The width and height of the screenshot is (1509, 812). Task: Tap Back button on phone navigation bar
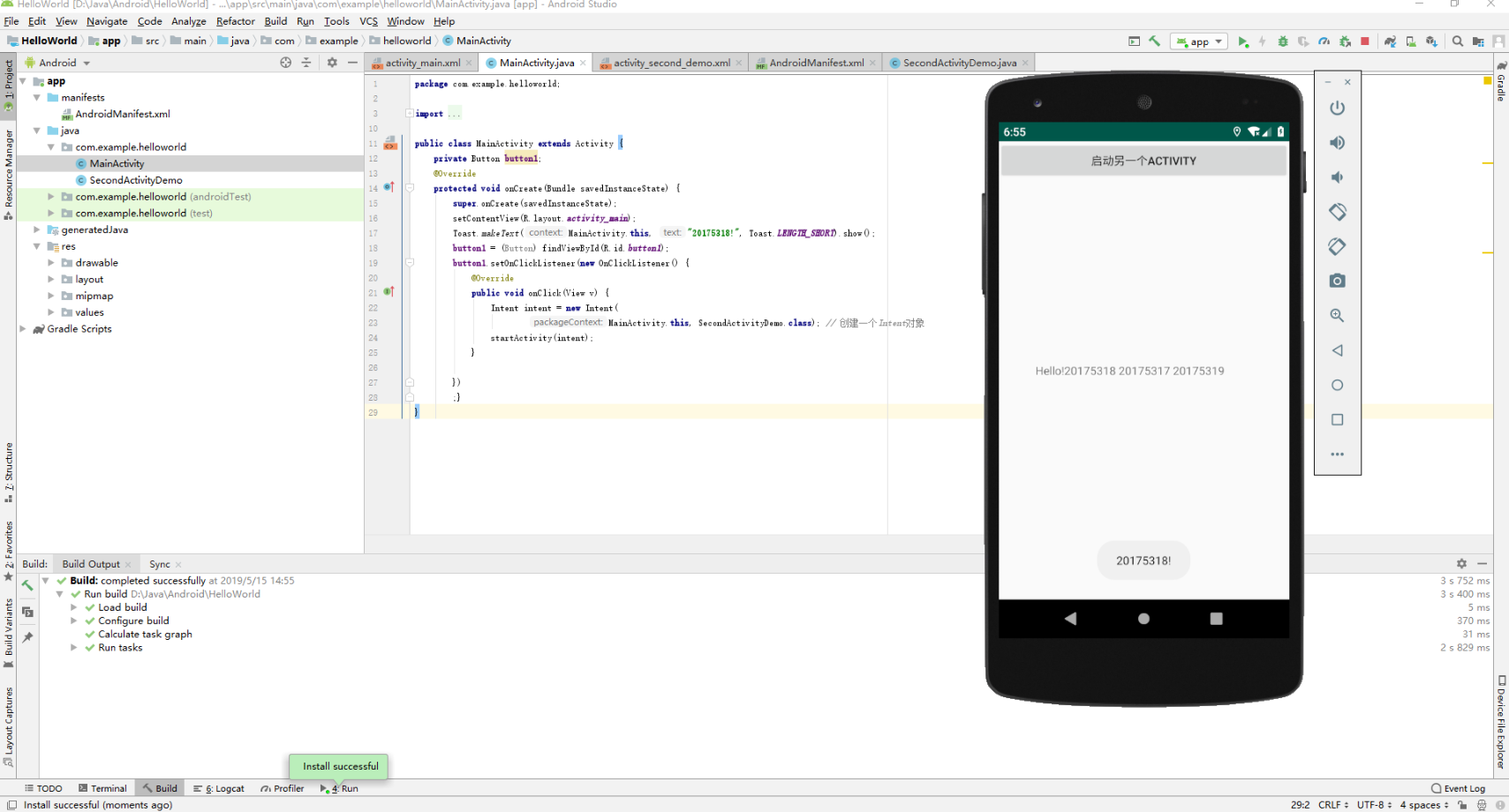click(x=1071, y=619)
